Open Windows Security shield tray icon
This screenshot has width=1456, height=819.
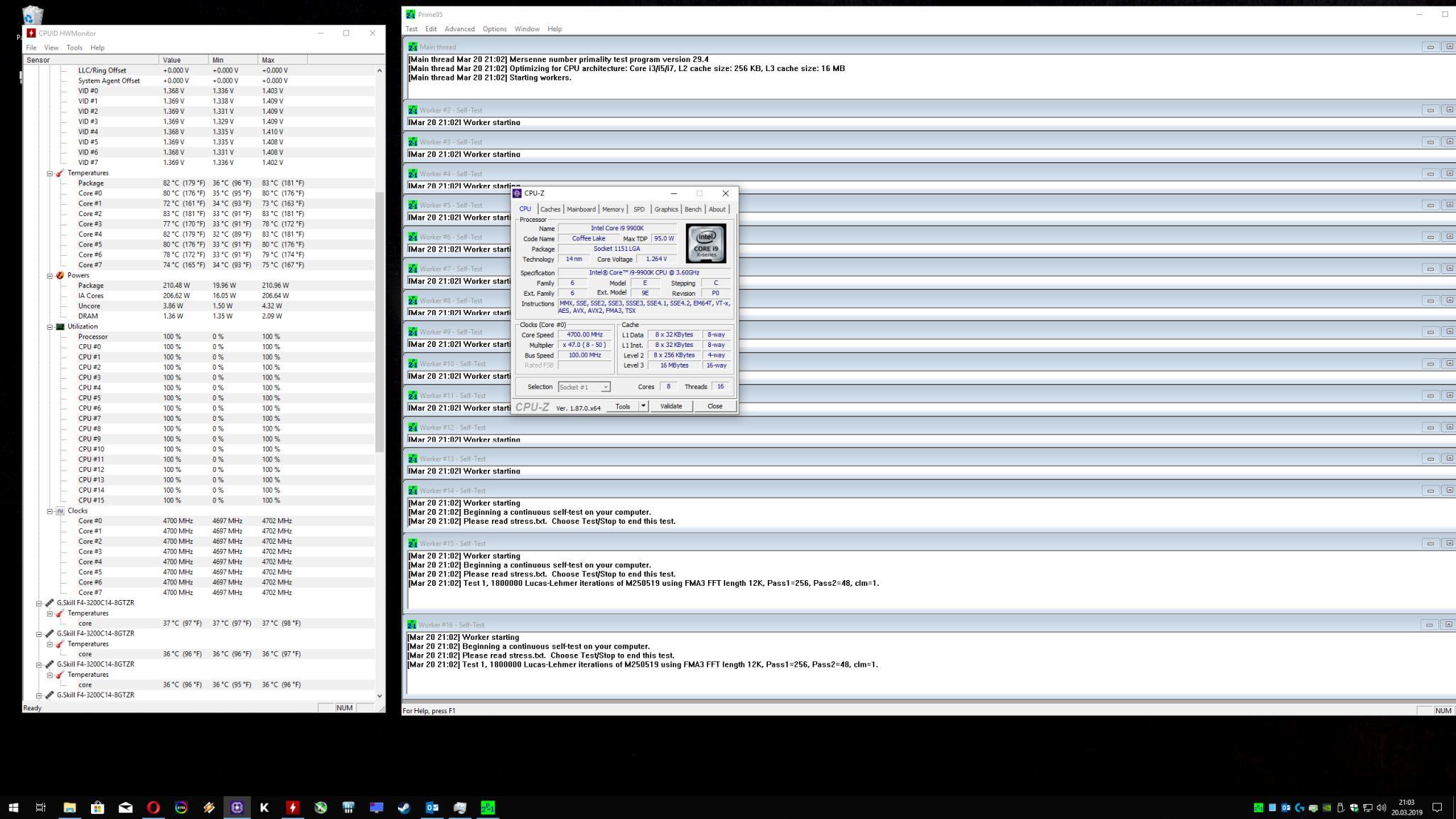(1354, 808)
